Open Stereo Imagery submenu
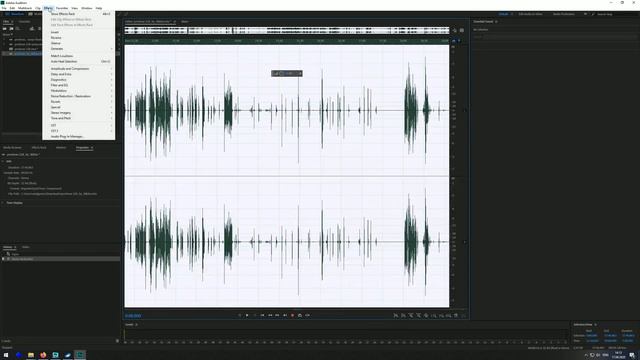Viewport: 640px width, 360px height. coord(79,113)
